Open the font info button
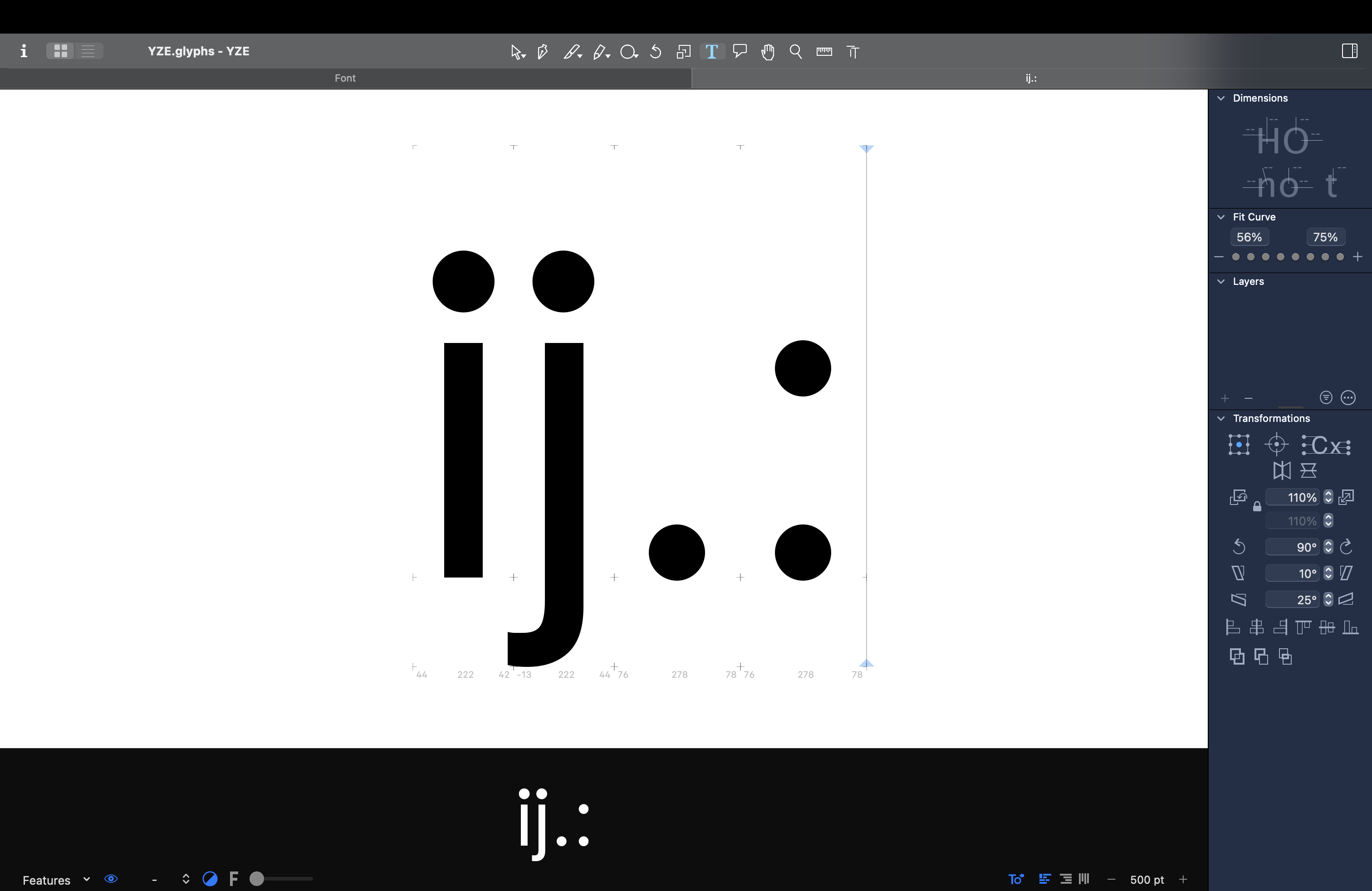 (24, 51)
